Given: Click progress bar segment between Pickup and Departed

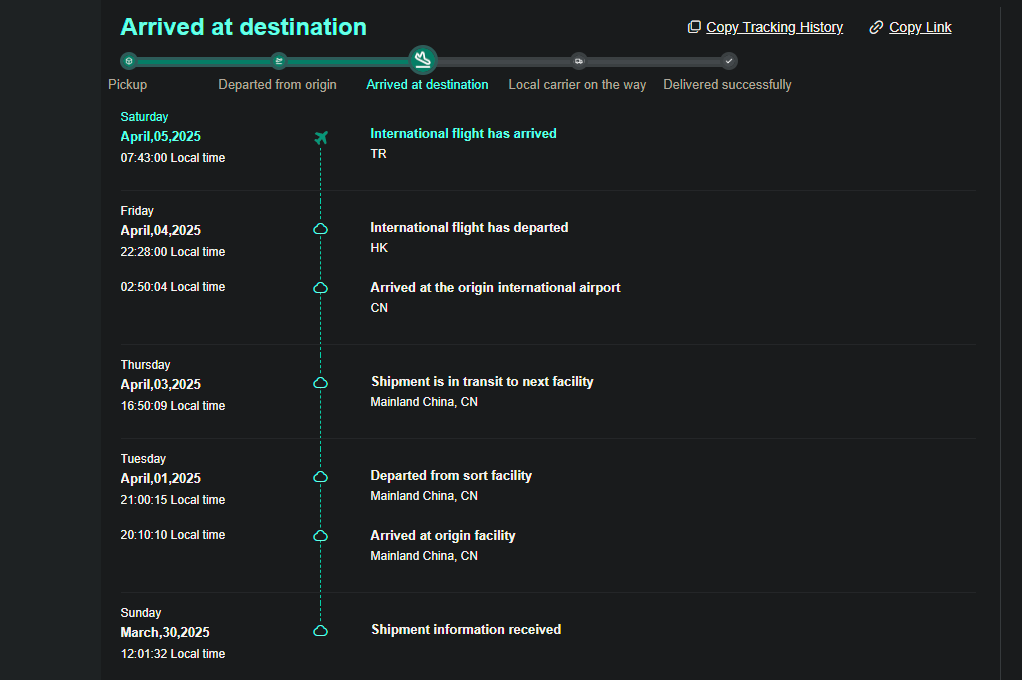Looking at the screenshot, I should pyautogui.click(x=204, y=61).
